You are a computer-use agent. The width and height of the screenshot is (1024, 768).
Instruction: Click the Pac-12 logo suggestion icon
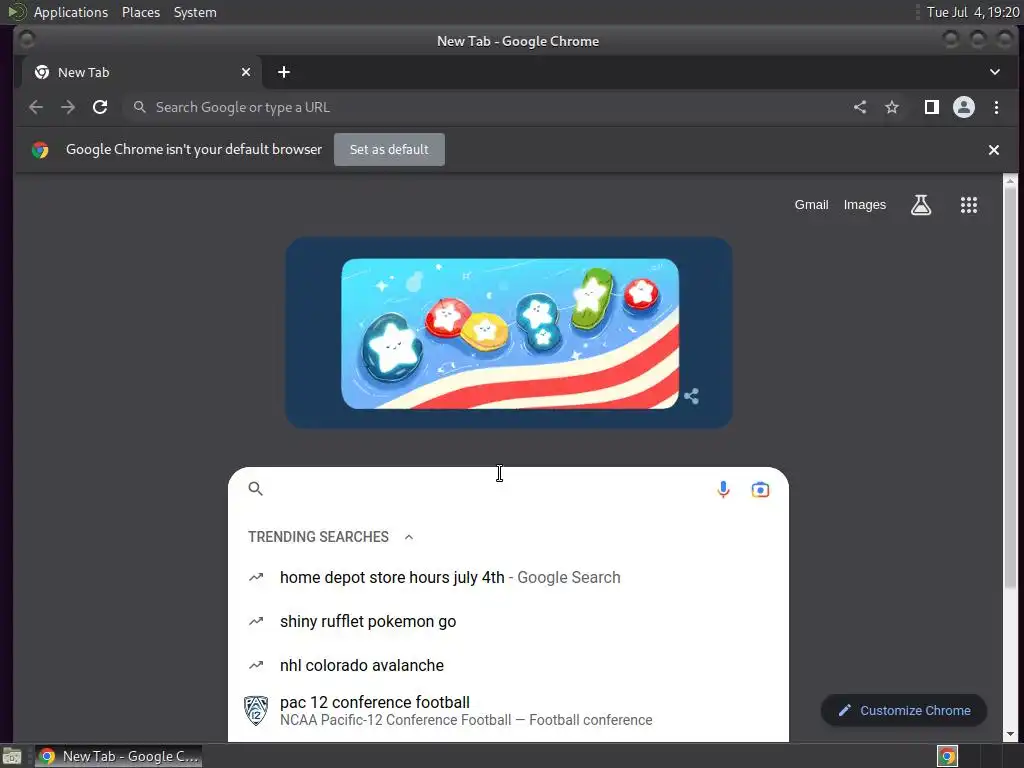(256, 711)
